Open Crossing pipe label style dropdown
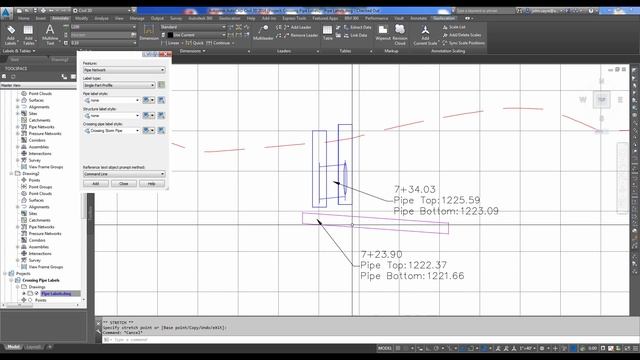Image resolution: width=640 pixels, height=360 pixels. click(x=112, y=131)
